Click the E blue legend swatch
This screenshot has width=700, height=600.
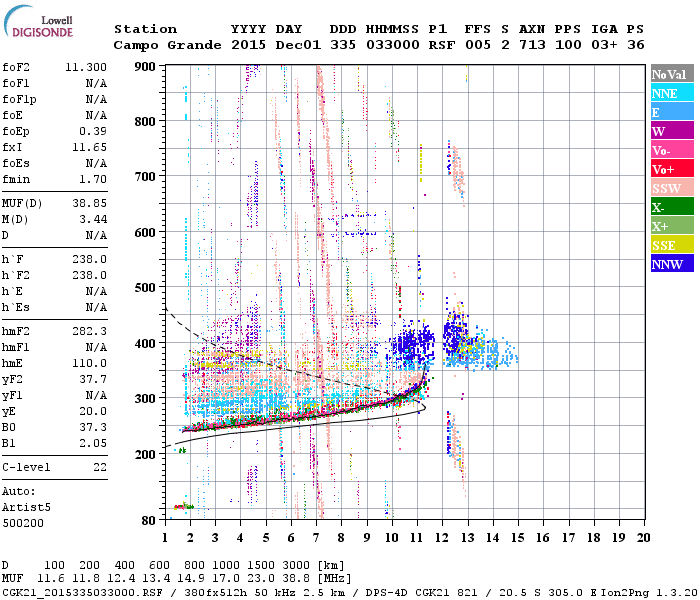click(x=672, y=112)
